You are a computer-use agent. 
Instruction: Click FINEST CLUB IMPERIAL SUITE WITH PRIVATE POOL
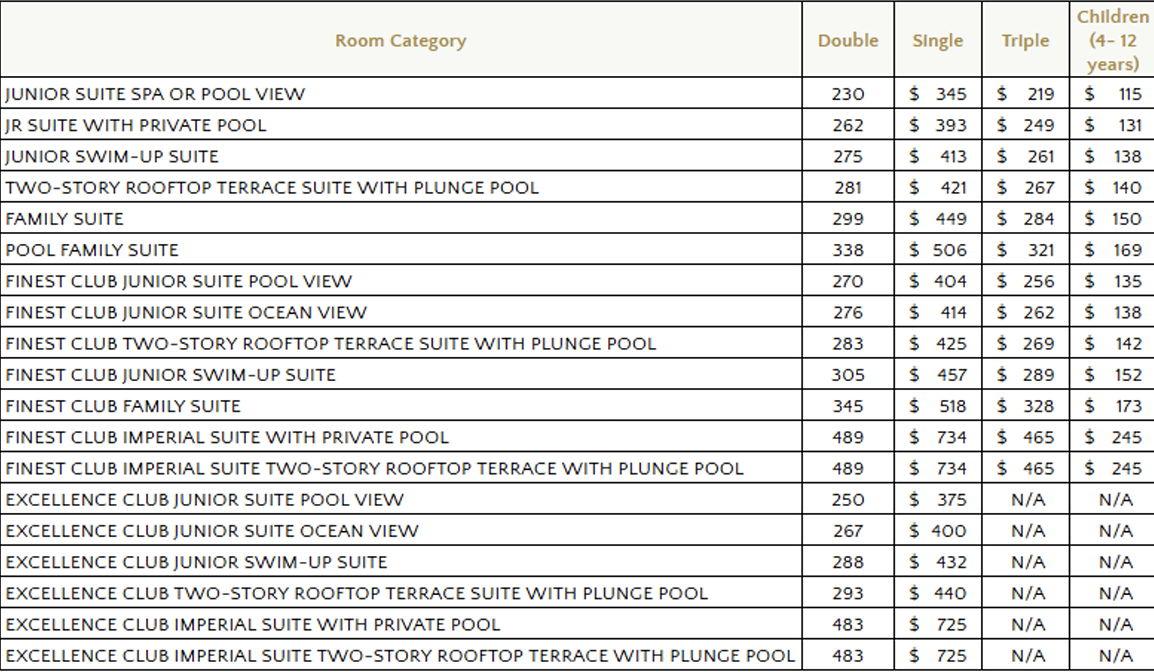[227, 437]
